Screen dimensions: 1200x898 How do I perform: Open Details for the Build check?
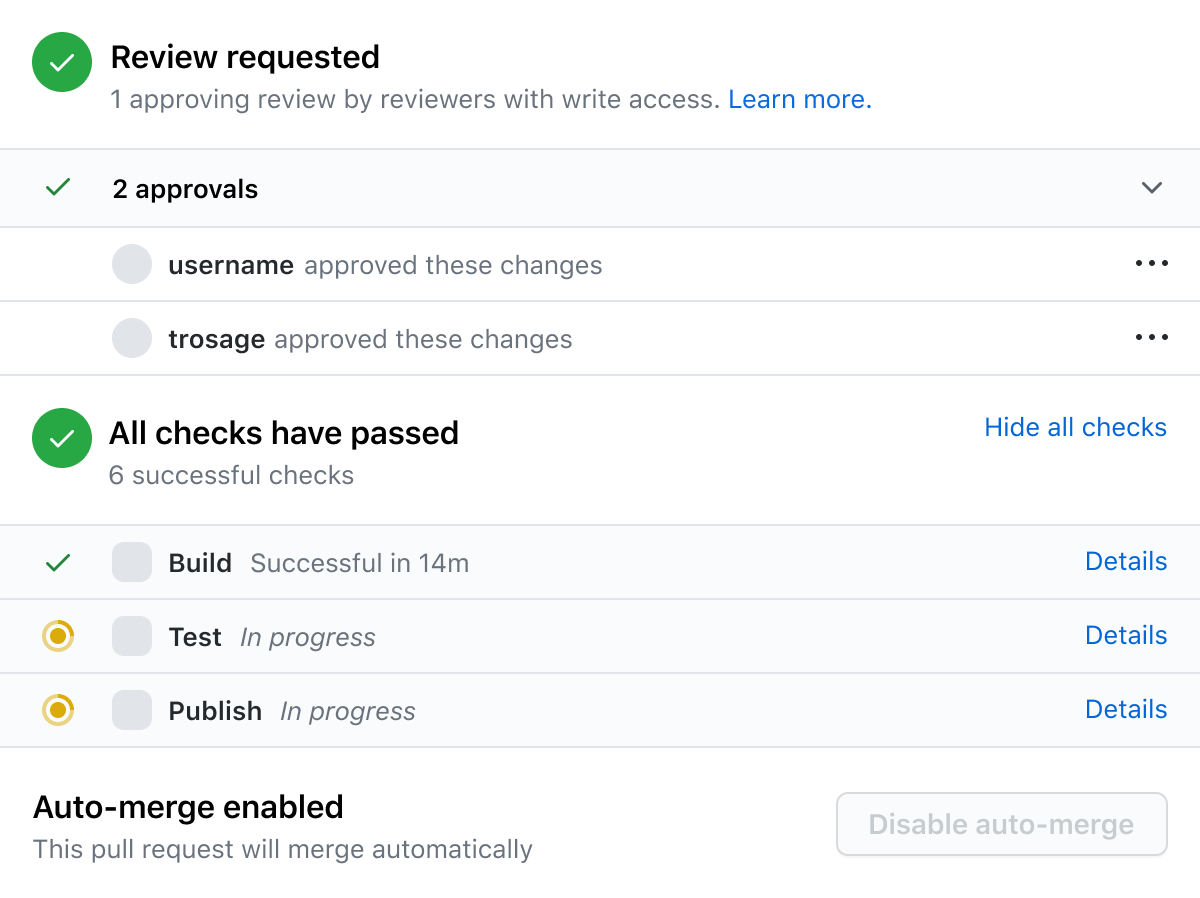1126,561
